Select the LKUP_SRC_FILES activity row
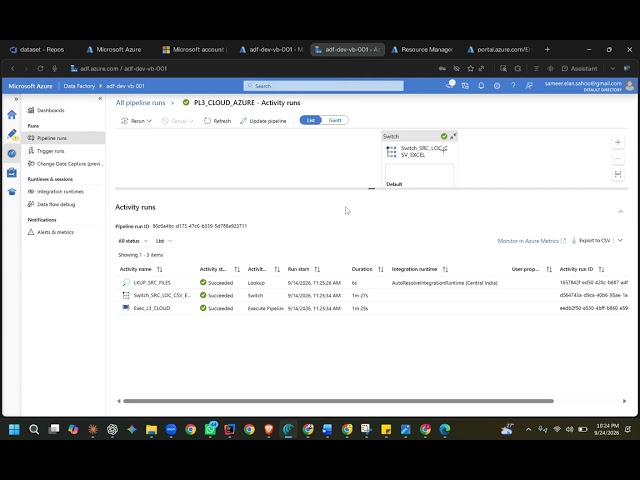The width and height of the screenshot is (640, 480). (x=371, y=282)
